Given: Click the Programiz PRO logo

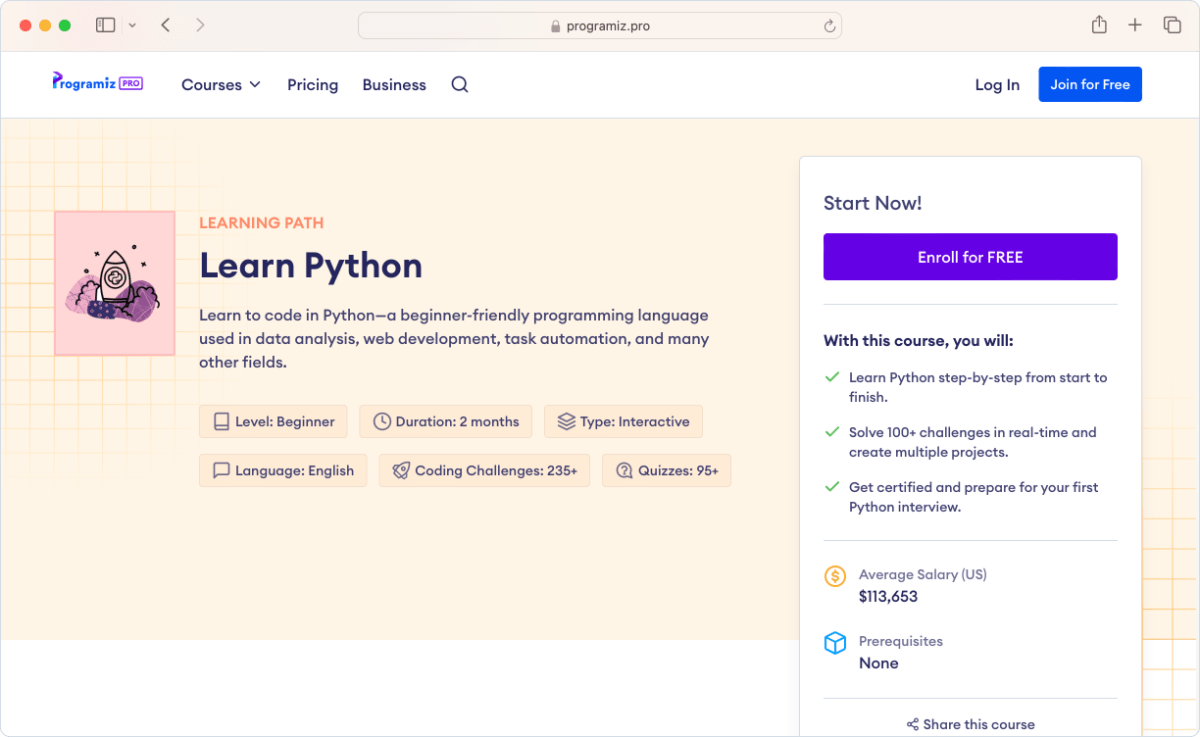Looking at the screenshot, I should [x=98, y=82].
